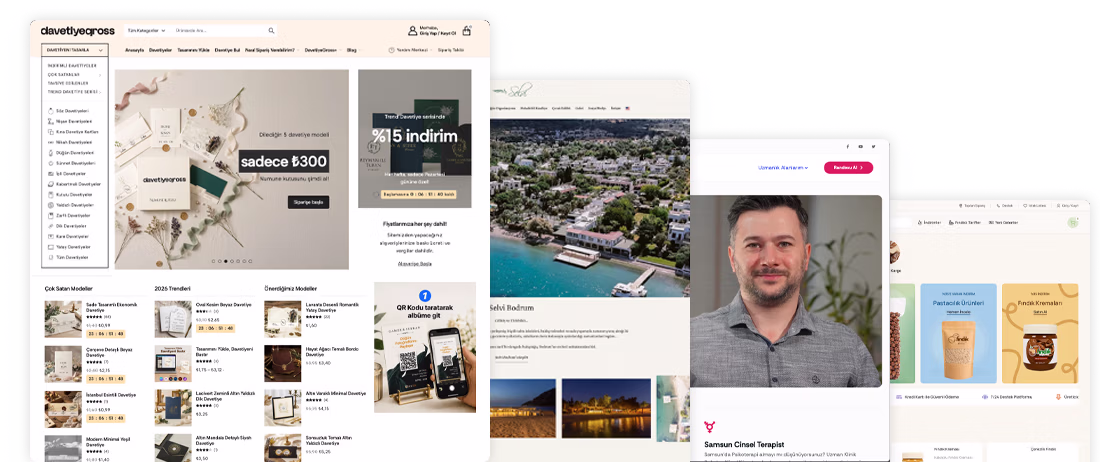1100x462 pixels.
Task: Click Selvi Bodrum heading
Action: click(511, 308)
